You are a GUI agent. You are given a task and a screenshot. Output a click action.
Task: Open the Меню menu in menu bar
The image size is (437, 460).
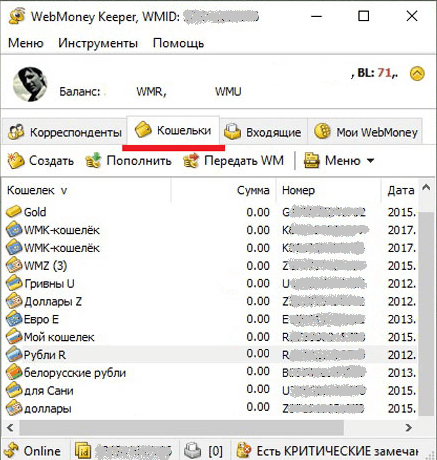point(26,43)
